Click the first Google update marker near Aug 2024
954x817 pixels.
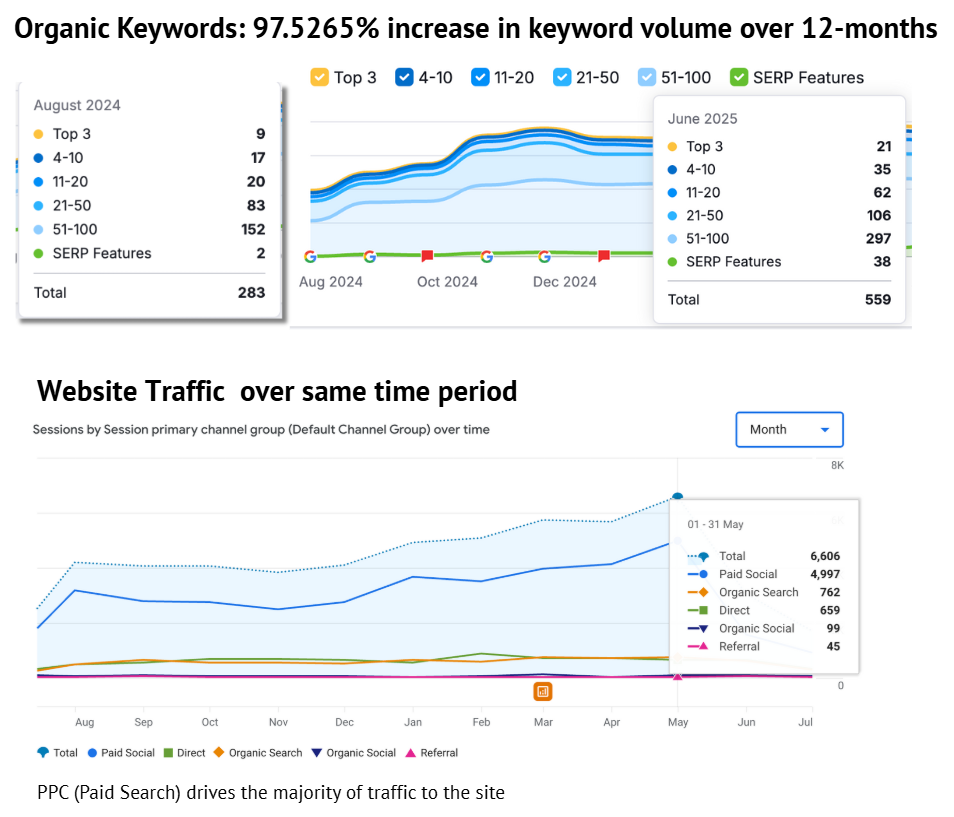click(310, 257)
